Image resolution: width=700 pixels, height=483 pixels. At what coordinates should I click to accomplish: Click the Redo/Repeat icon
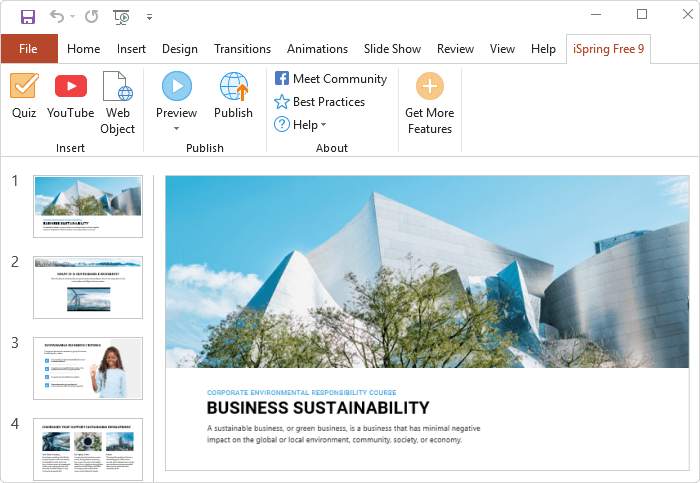[x=92, y=17]
